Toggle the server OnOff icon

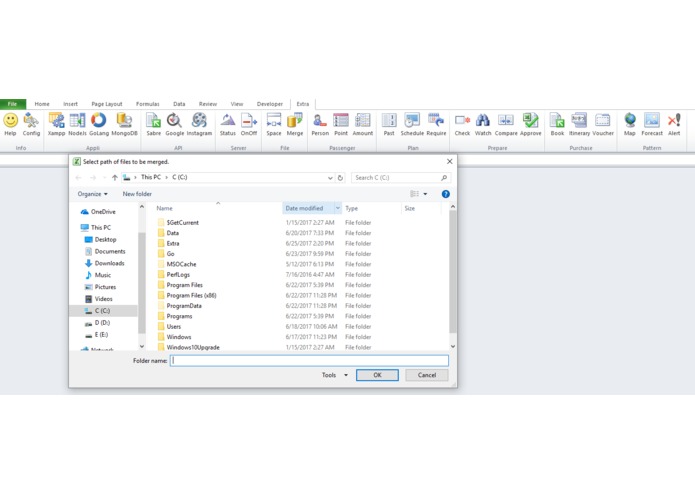pyautogui.click(x=249, y=120)
